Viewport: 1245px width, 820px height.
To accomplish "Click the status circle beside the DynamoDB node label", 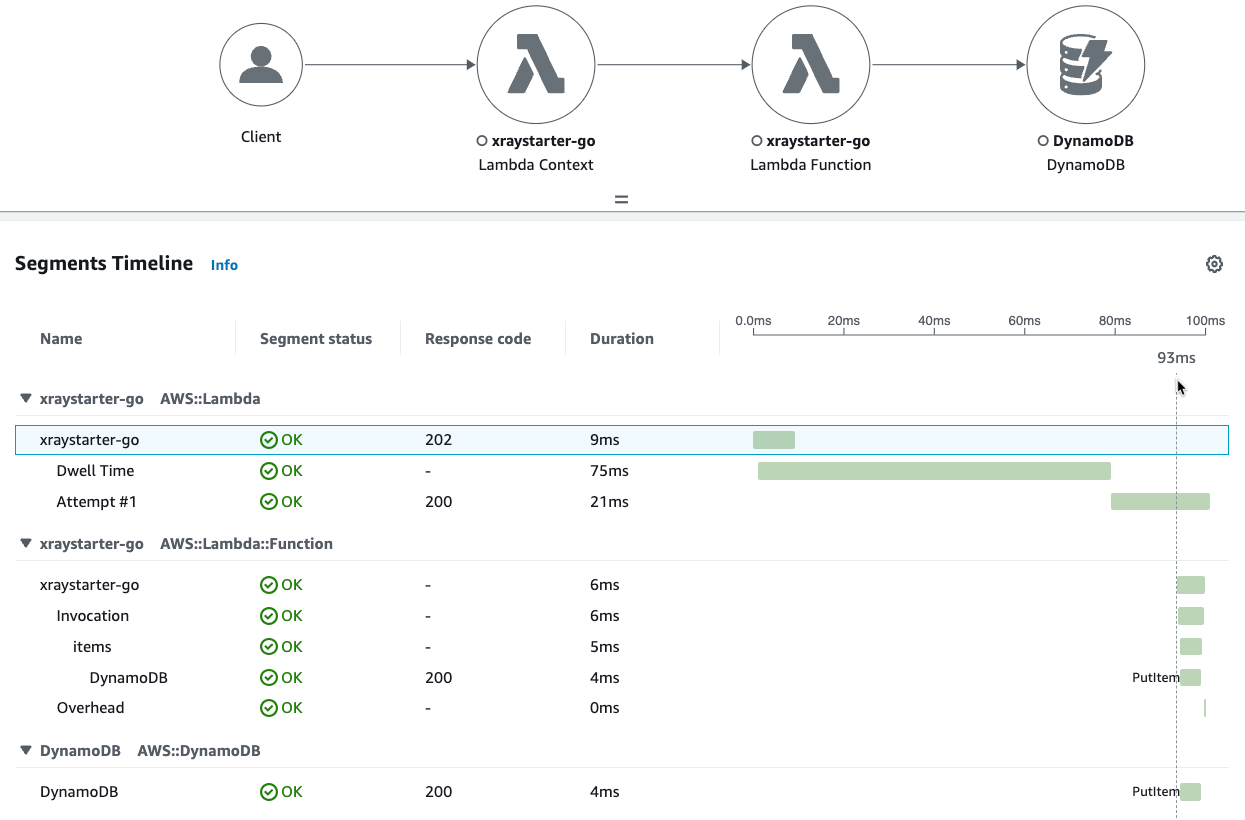I will (1043, 141).
